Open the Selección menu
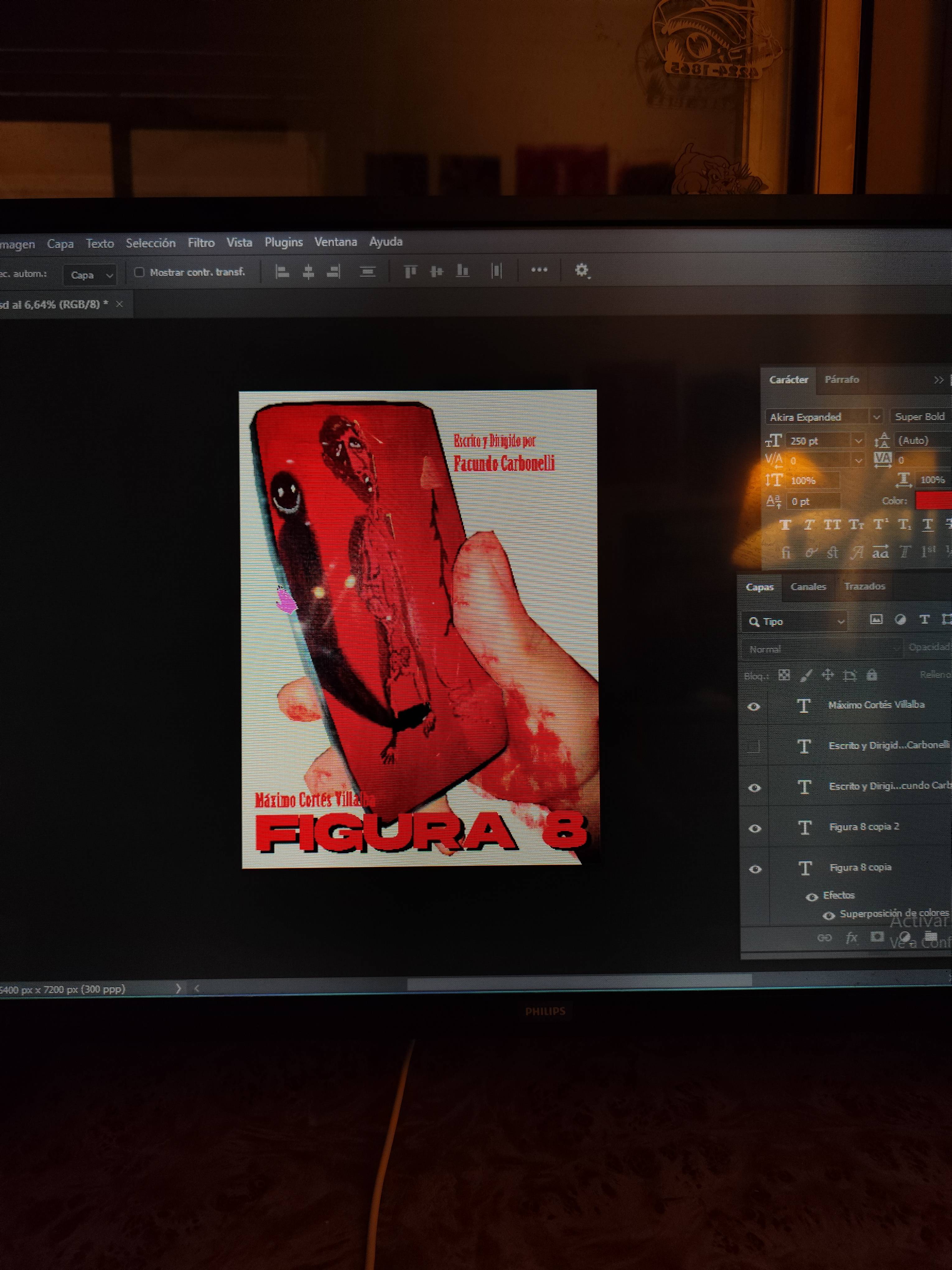This screenshot has height=1270, width=952. [150, 243]
